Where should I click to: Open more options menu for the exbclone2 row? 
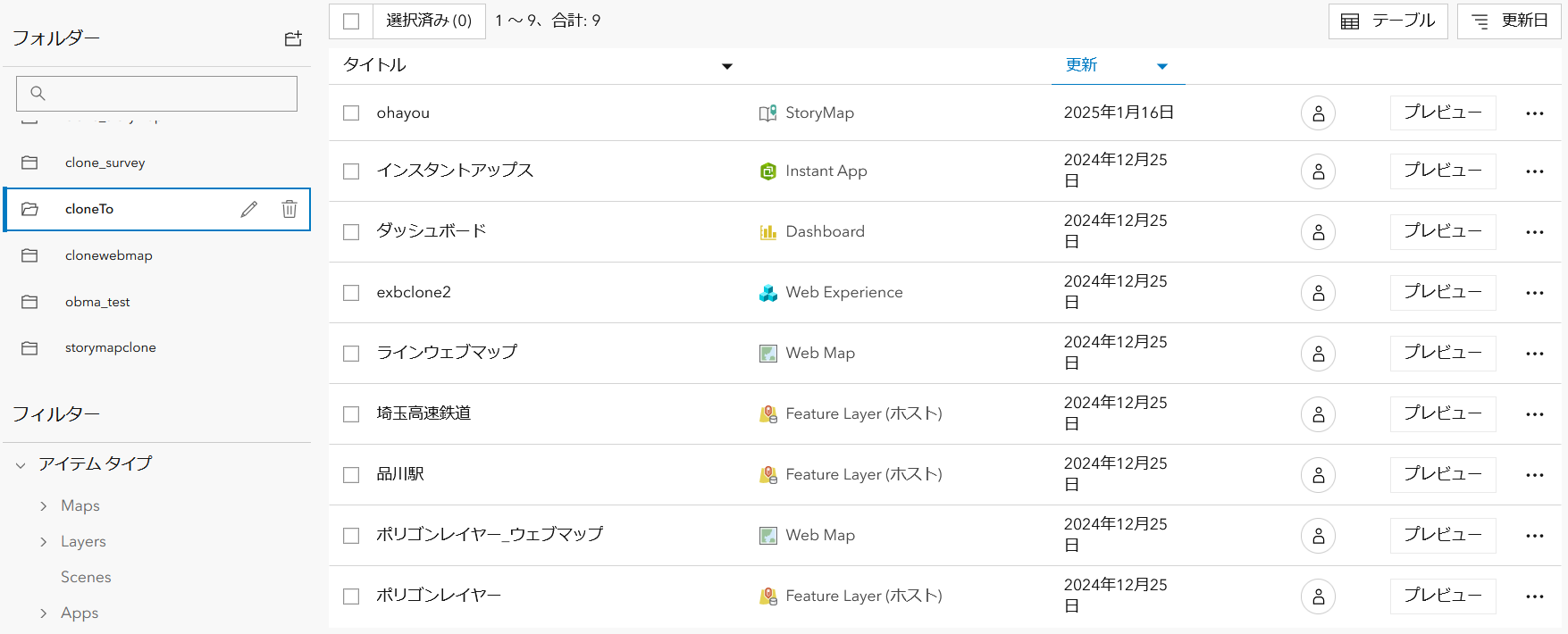point(1535,293)
